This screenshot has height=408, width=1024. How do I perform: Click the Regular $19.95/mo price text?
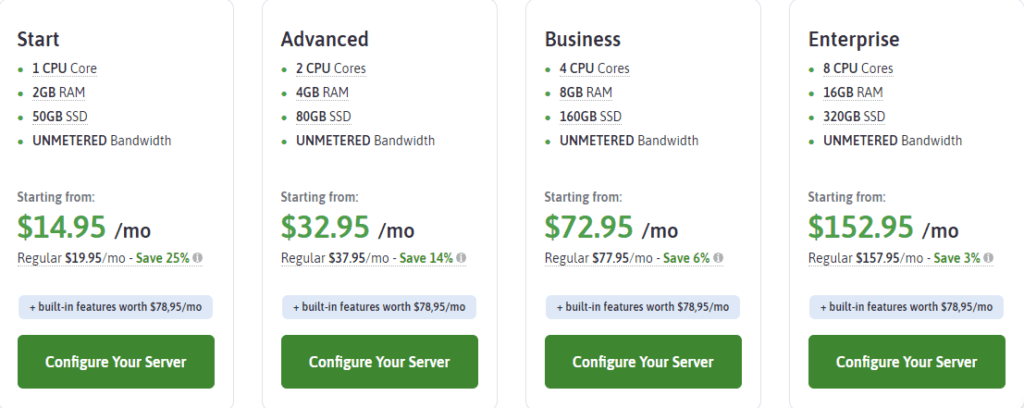pos(71,259)
